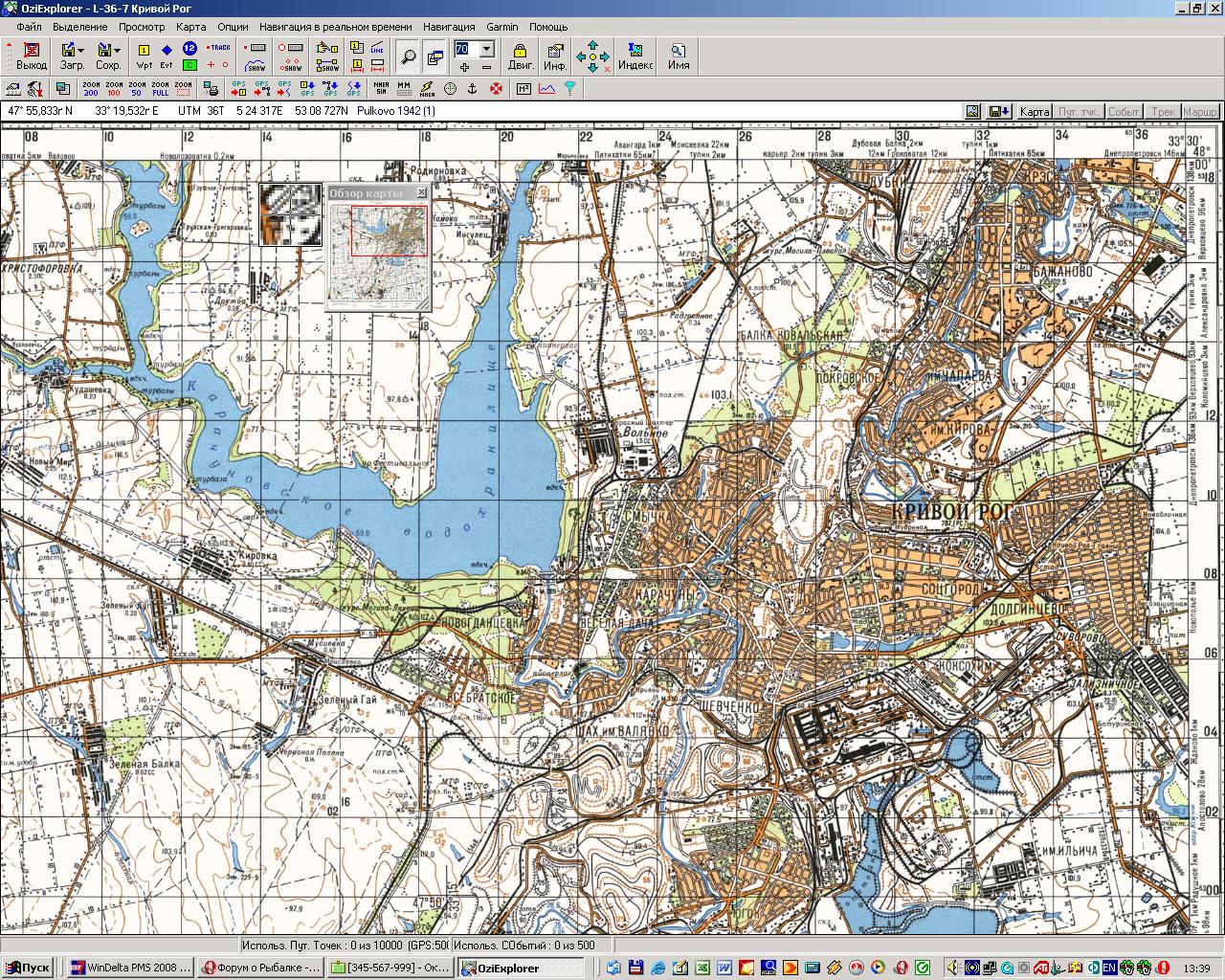Open the zoom percentage dropdown
The width and height of the screenshot is (1225, 980).
(x=487, y=49)
